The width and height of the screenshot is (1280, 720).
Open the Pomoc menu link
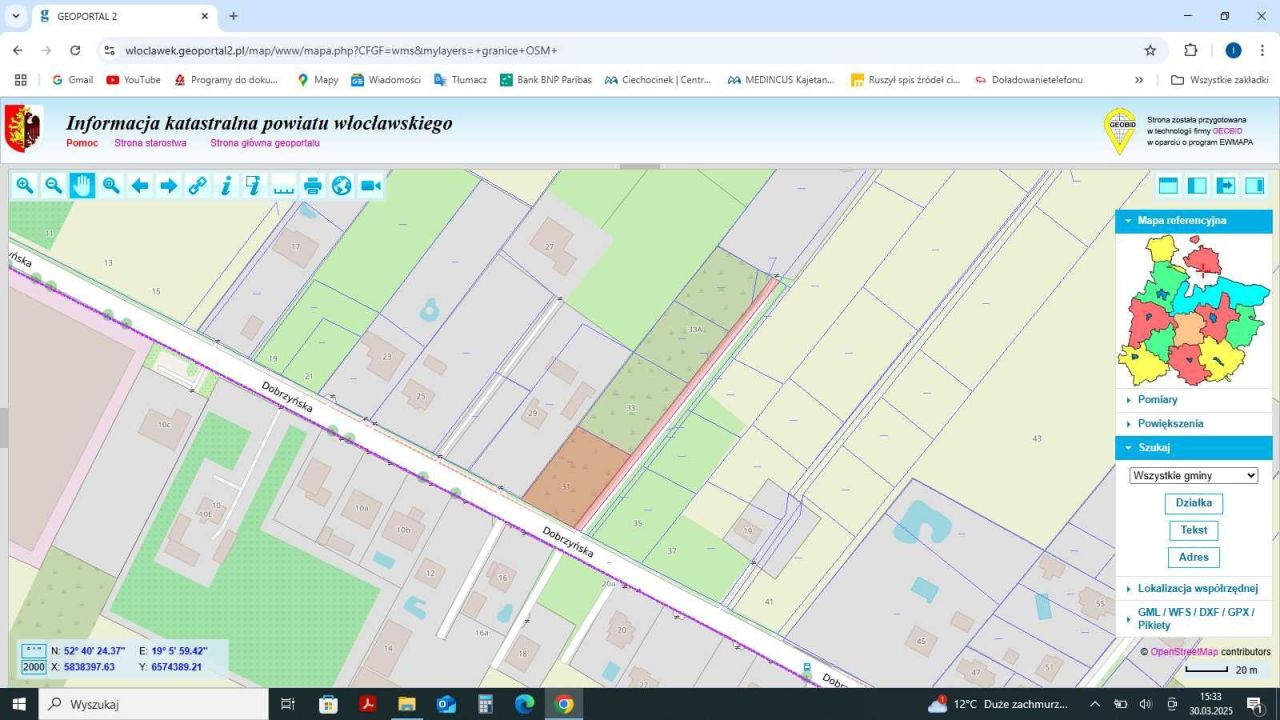[82, 143]
